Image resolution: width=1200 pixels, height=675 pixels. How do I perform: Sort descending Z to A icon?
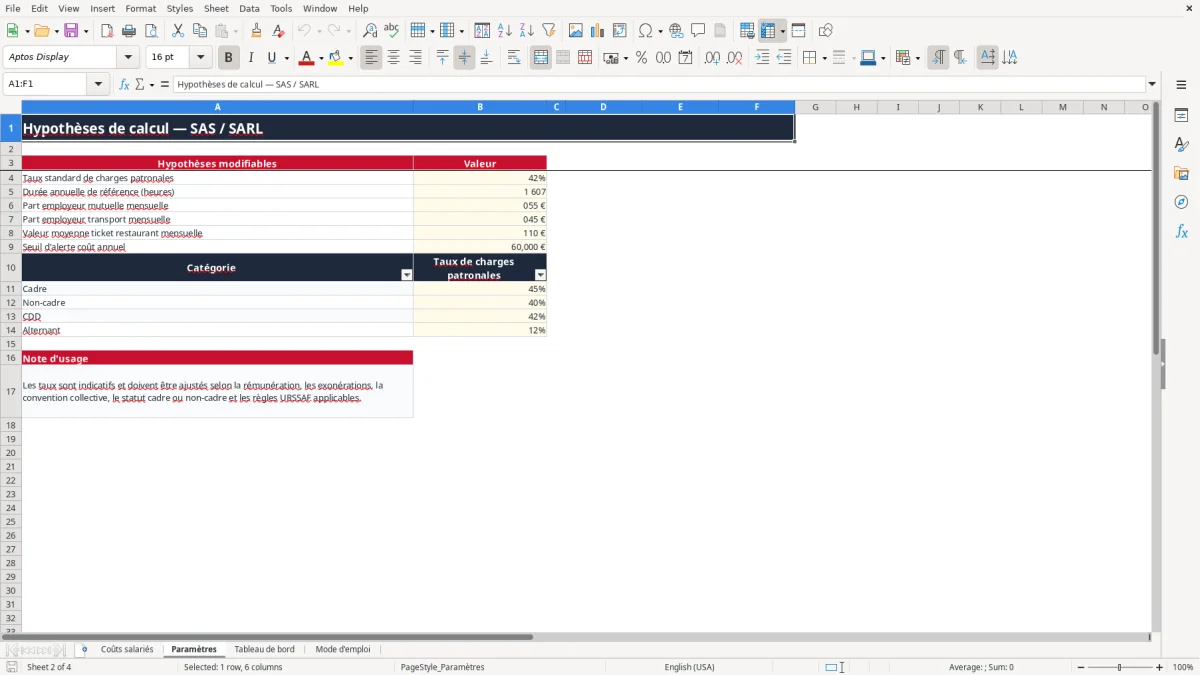[527, 31]
